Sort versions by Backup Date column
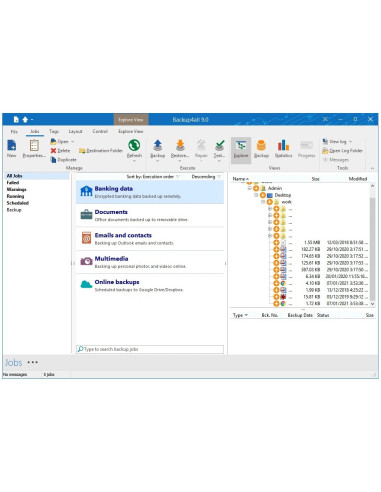381x492 pixels. point(300,315)
